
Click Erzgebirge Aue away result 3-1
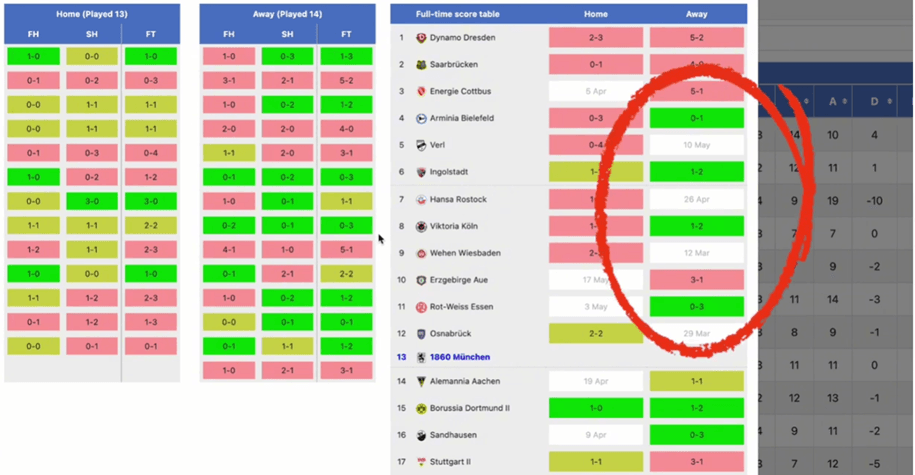pyautogui.click(x=697, y=280)
